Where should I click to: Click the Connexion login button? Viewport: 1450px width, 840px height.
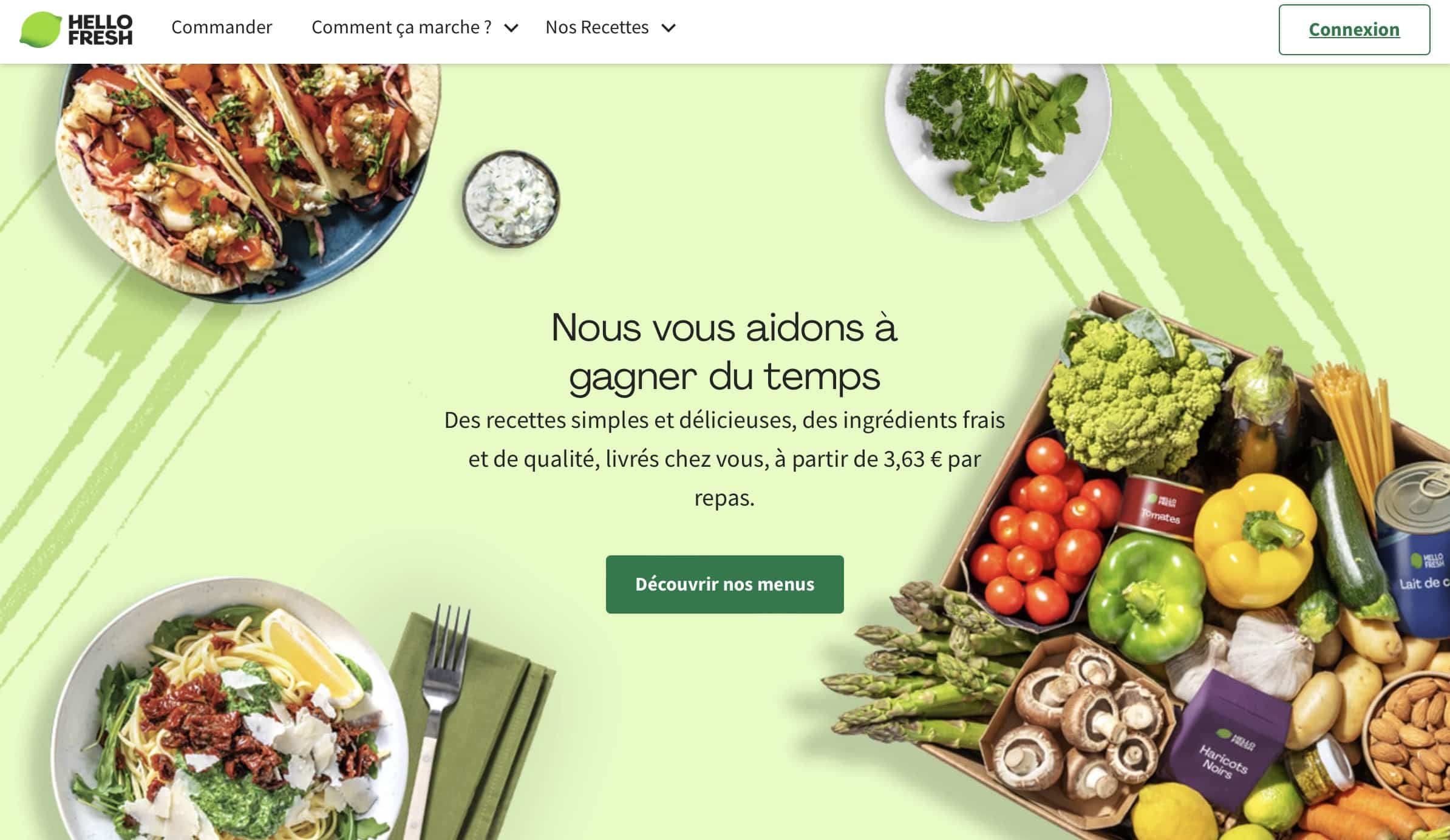1354,30
